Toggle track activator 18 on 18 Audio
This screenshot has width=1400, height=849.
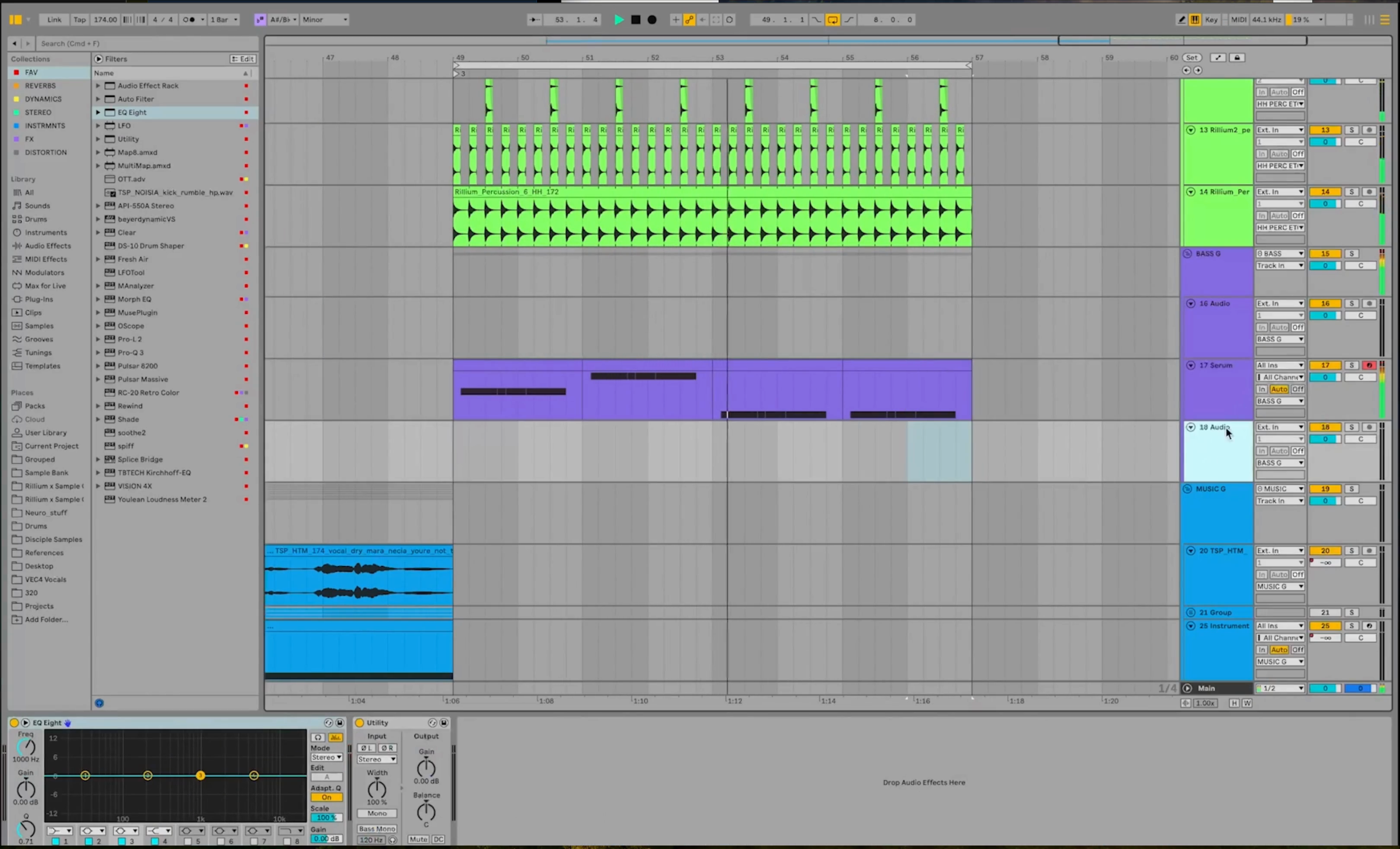tap(1325, 427)
